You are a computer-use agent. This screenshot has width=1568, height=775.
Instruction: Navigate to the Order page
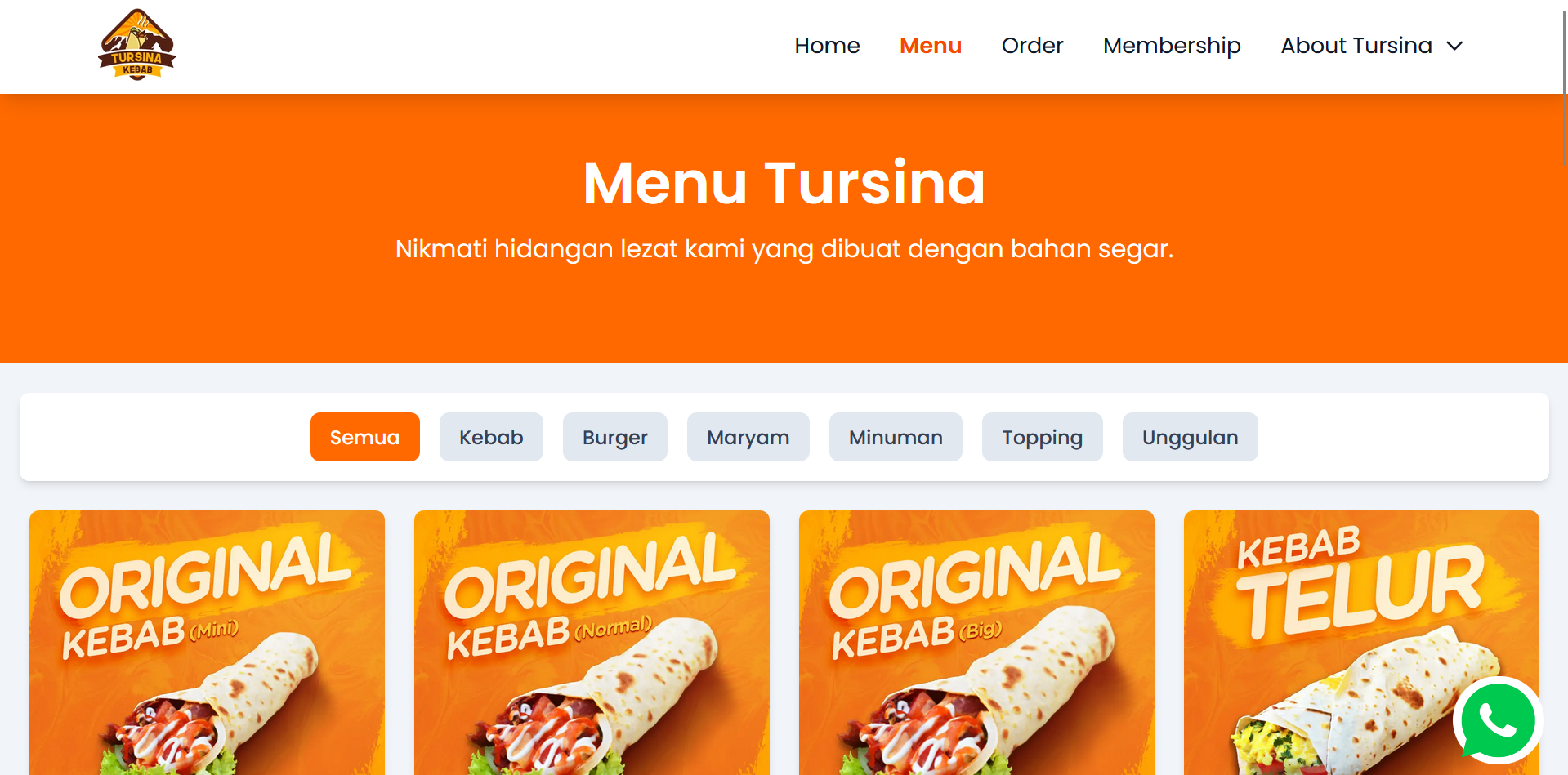click(1032, 46)
